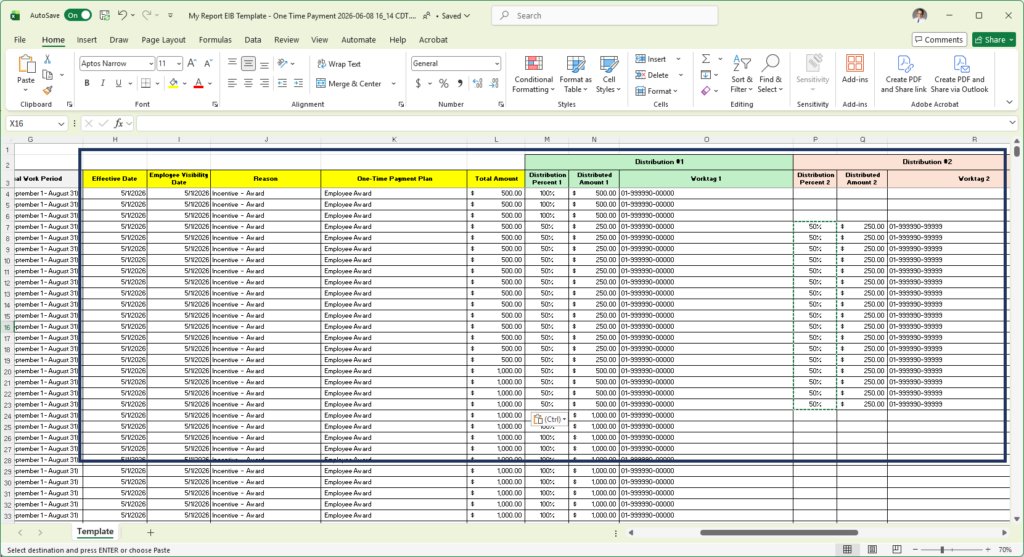Click the Percent Style icon
The height and width of the screenshot is (557, 1024).
point(444,84)
